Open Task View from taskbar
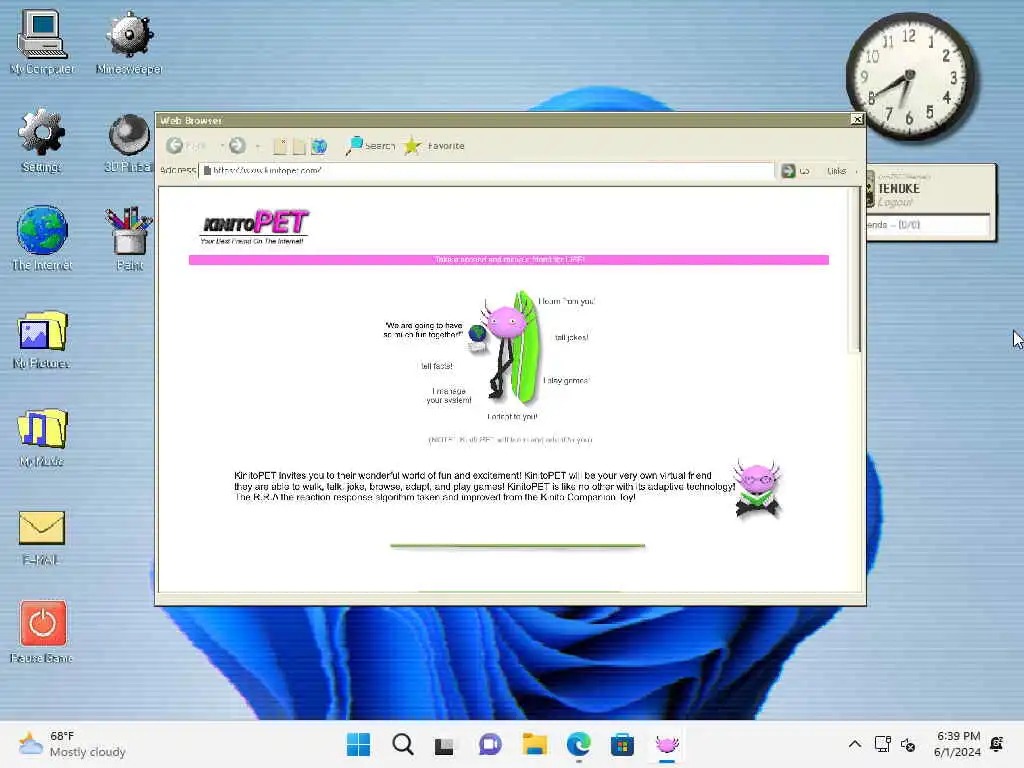1024x768 pixels. 445,745
